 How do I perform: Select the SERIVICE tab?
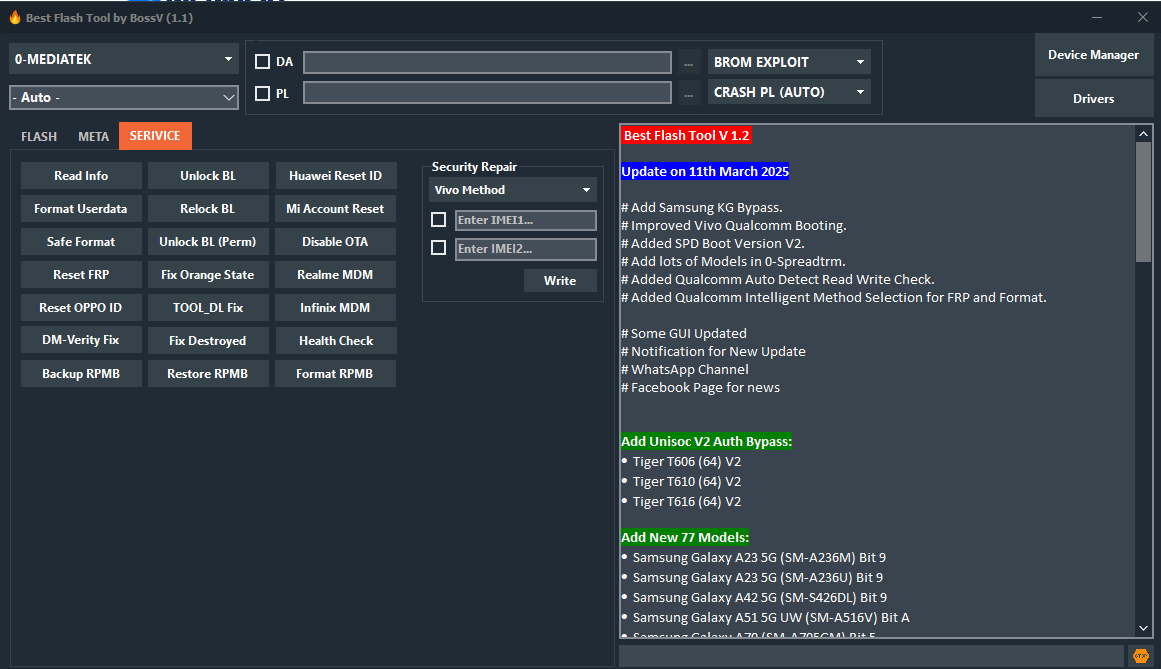tap(155, 135)
